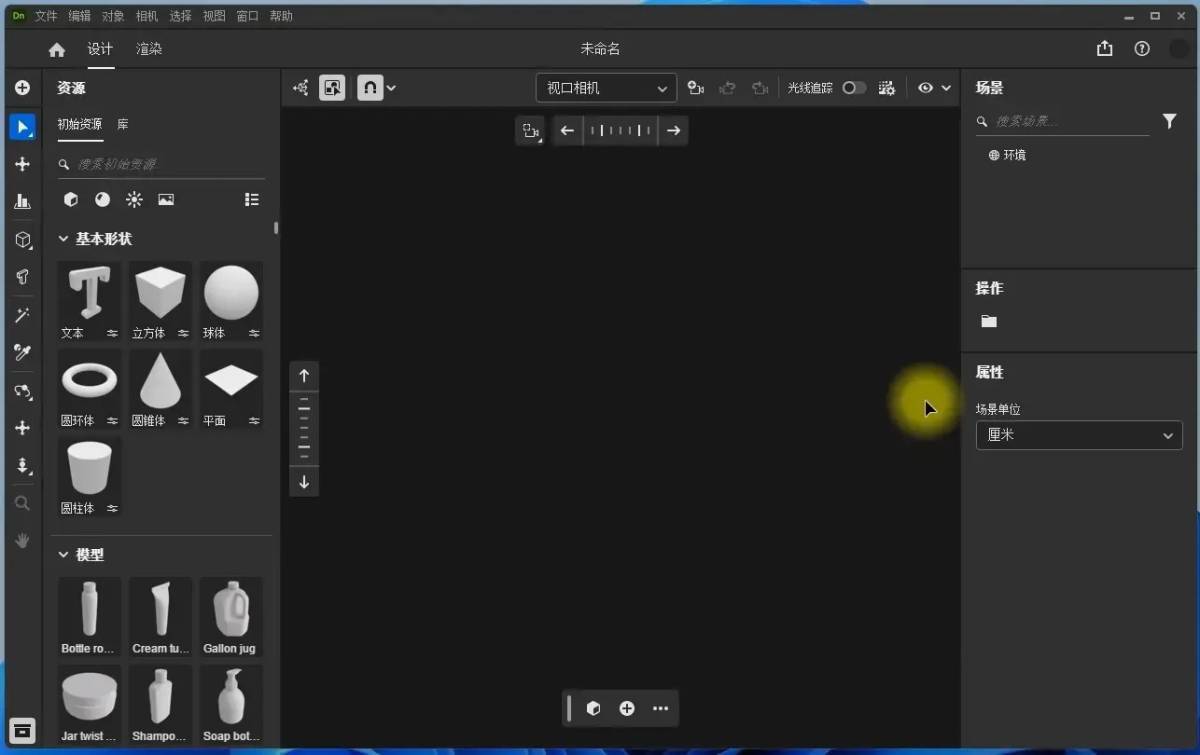The image size is (1200, 755).
Task: Toggle the eye visibility display options
Action: (925, 88)
